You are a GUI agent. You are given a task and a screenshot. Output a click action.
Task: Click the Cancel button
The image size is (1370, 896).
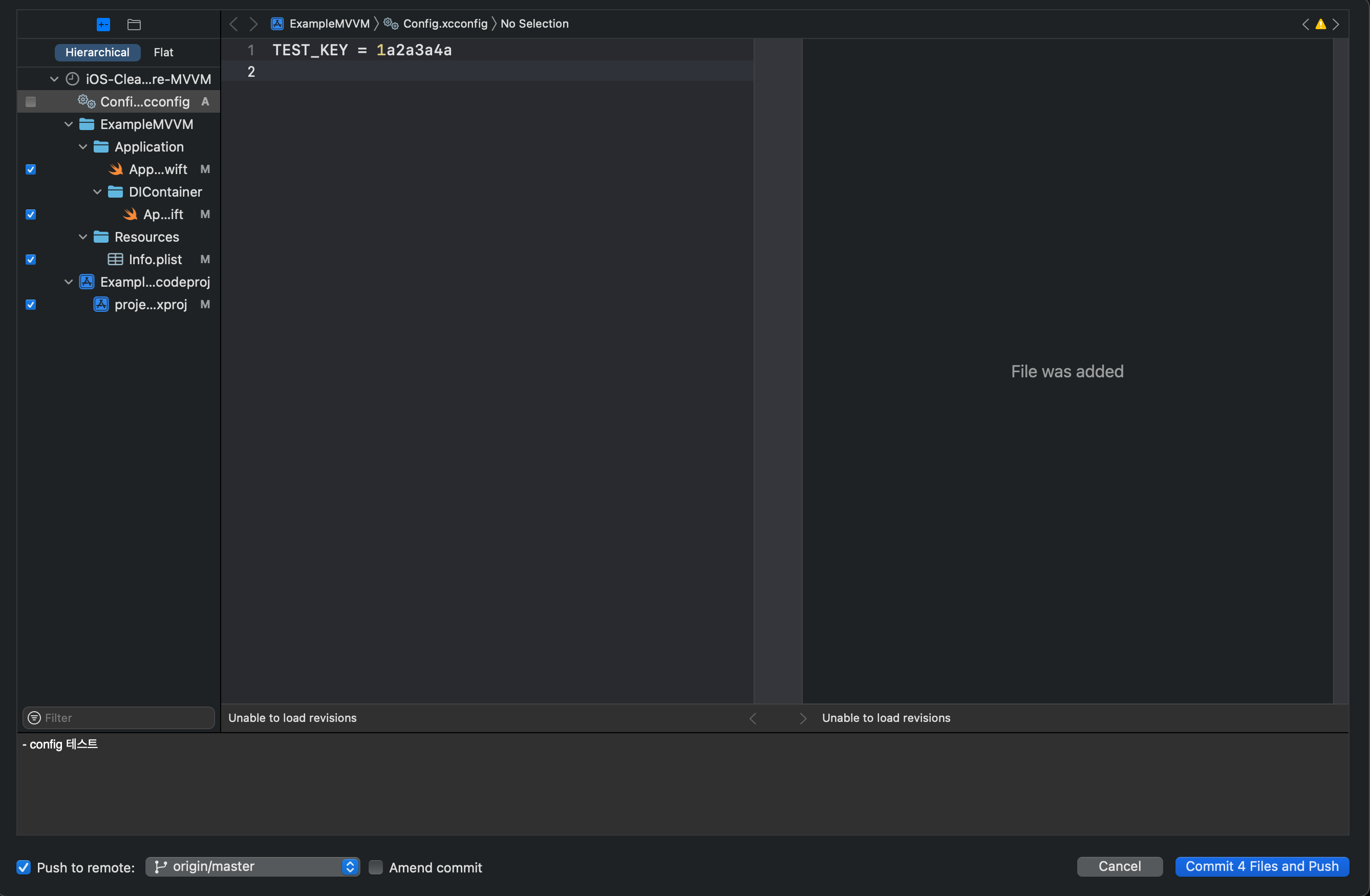1119,867
